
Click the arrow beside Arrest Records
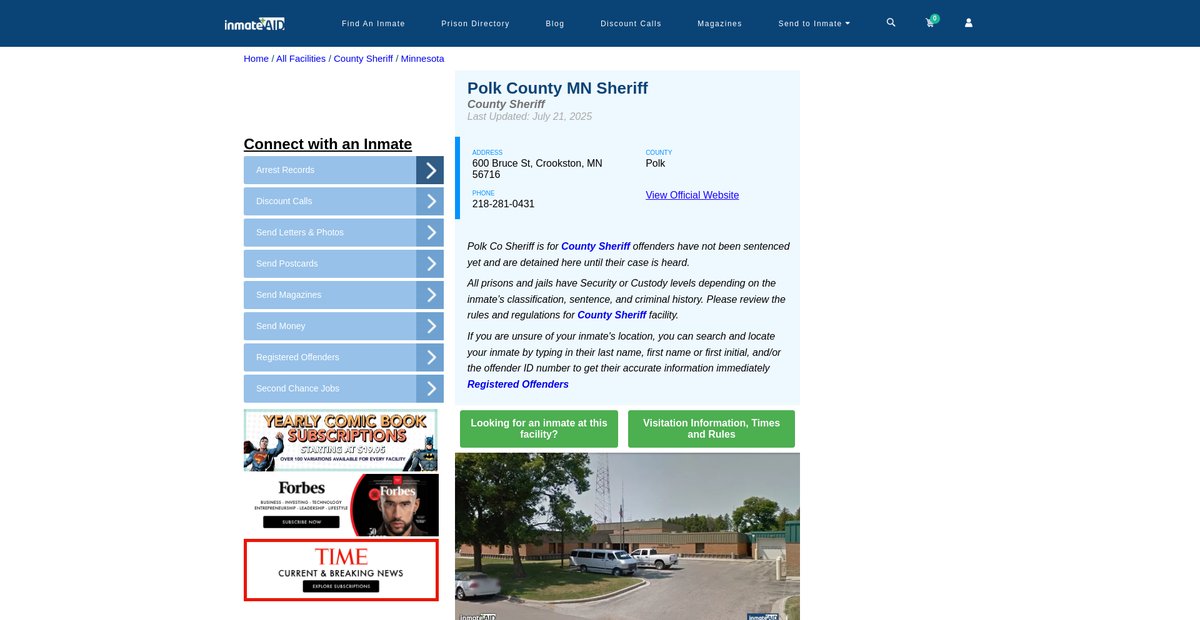tap(430, 170)
